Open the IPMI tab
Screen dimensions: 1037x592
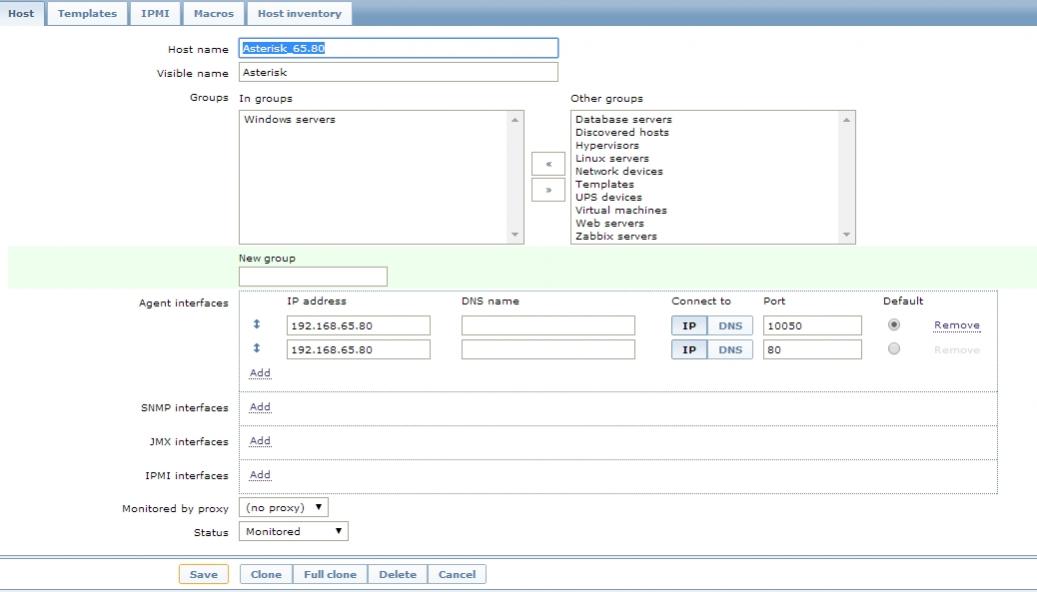tap(155, 13)
